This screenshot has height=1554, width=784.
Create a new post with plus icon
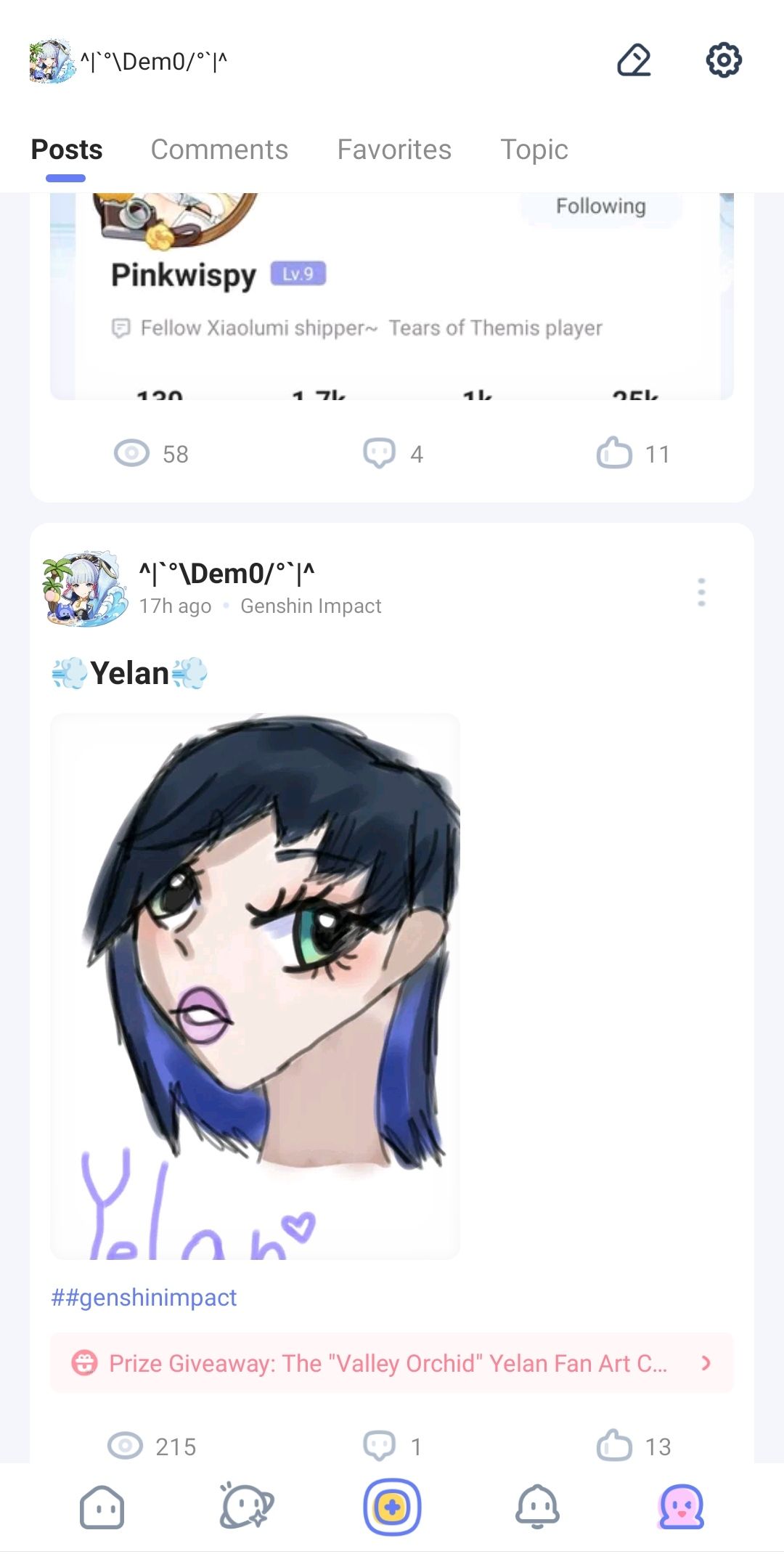click(x=392, y=1508)
